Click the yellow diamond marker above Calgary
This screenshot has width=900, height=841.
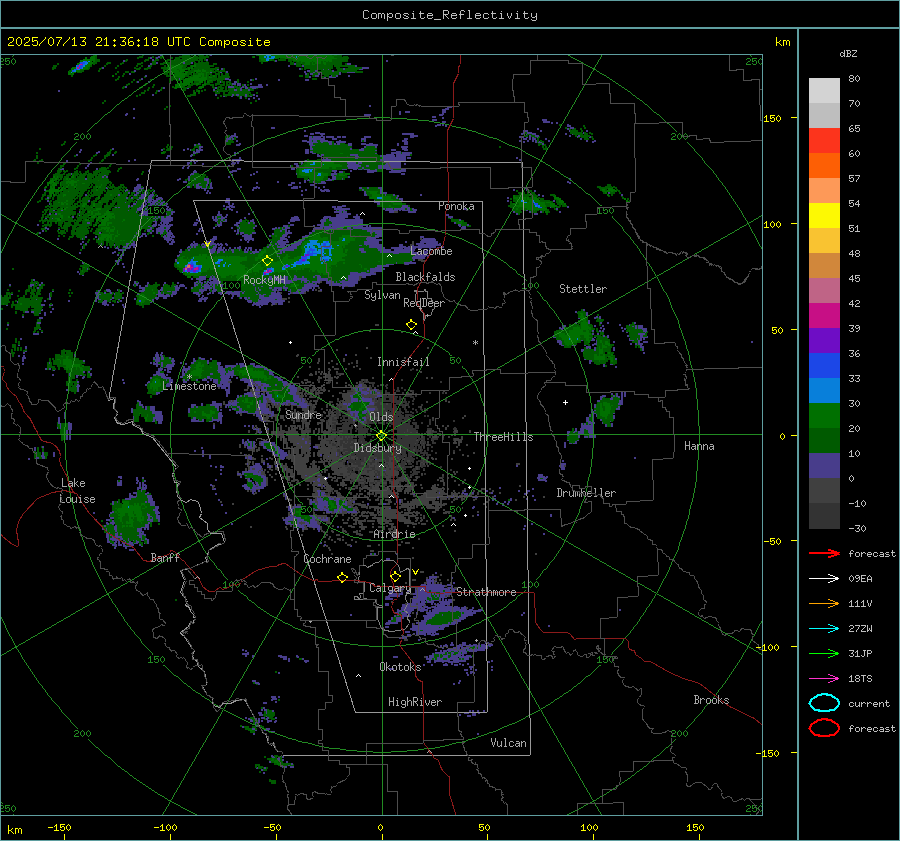[395, 576]
